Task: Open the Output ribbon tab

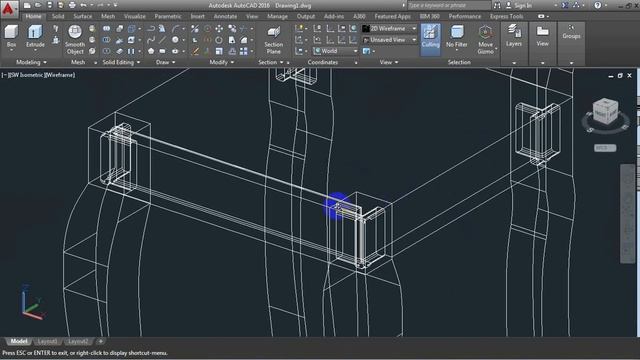Action: (x=306, y=16)
